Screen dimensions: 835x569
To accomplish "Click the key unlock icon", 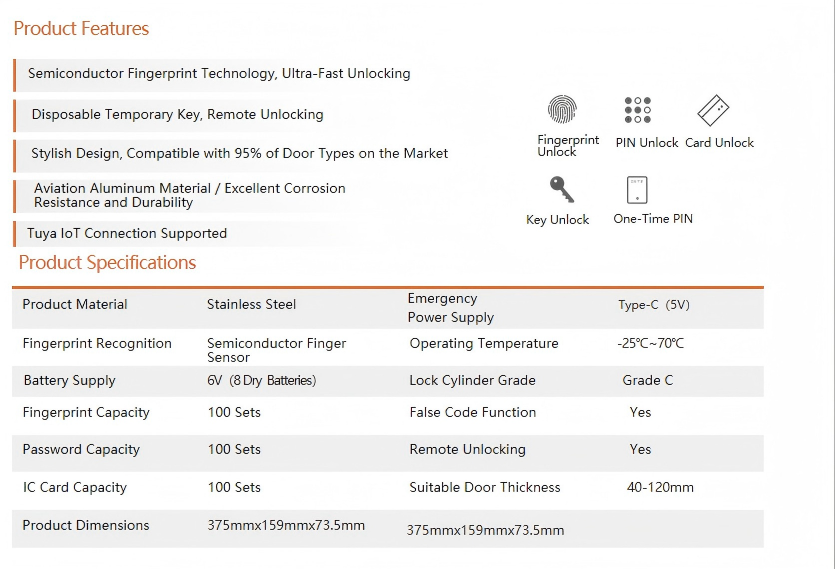I will click(x=560, y=188).
